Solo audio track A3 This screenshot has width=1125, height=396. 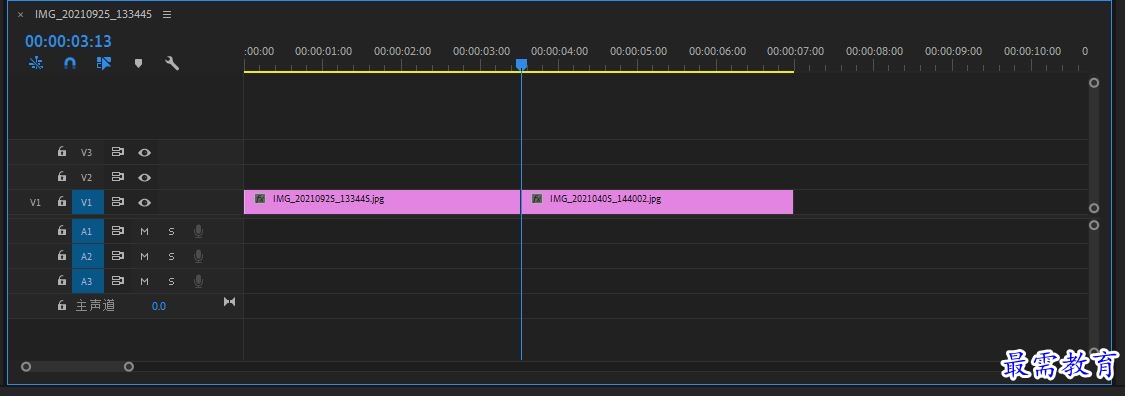171,281
